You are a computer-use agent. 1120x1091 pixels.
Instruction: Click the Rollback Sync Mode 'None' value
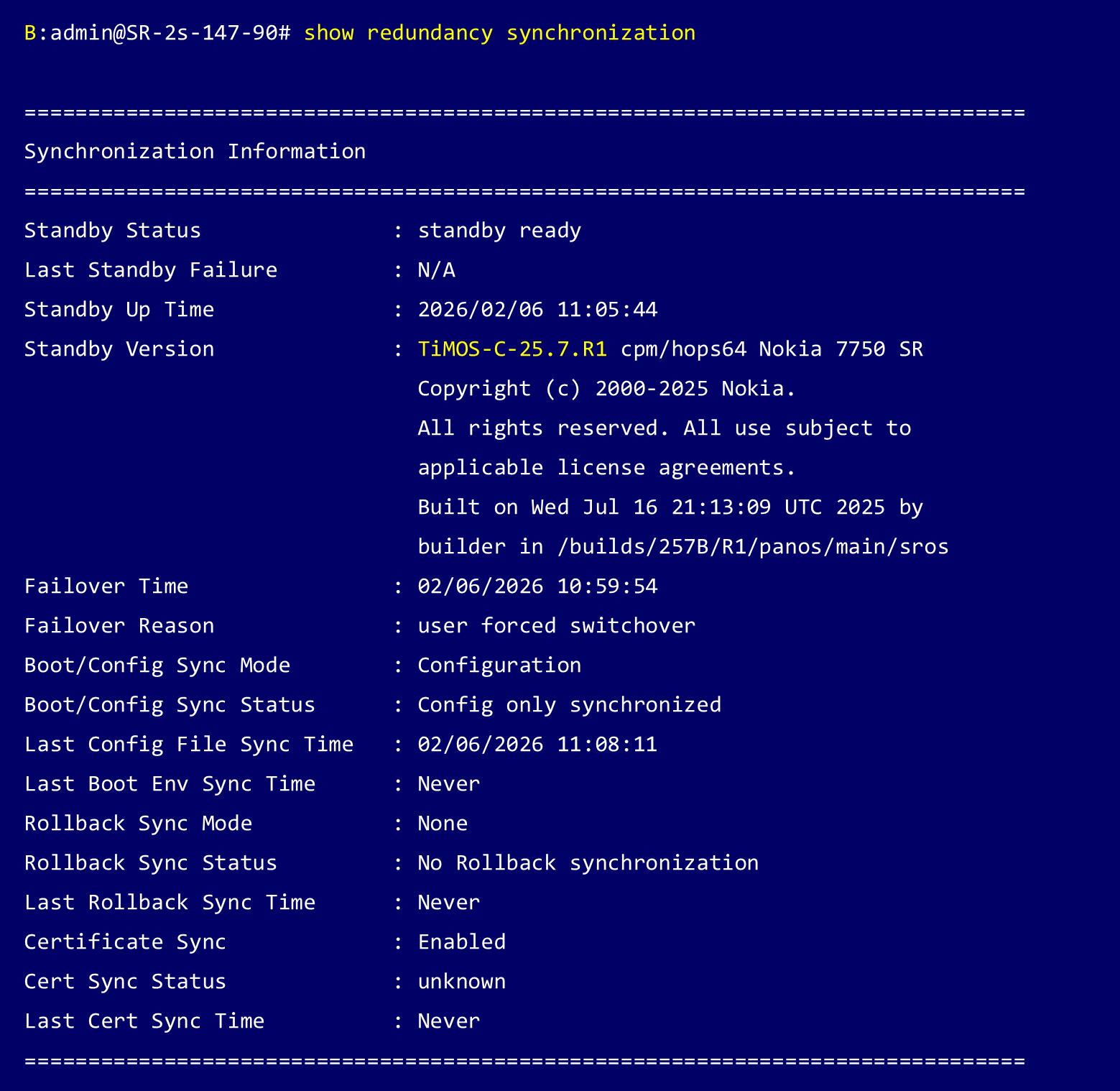pos(443,824)
